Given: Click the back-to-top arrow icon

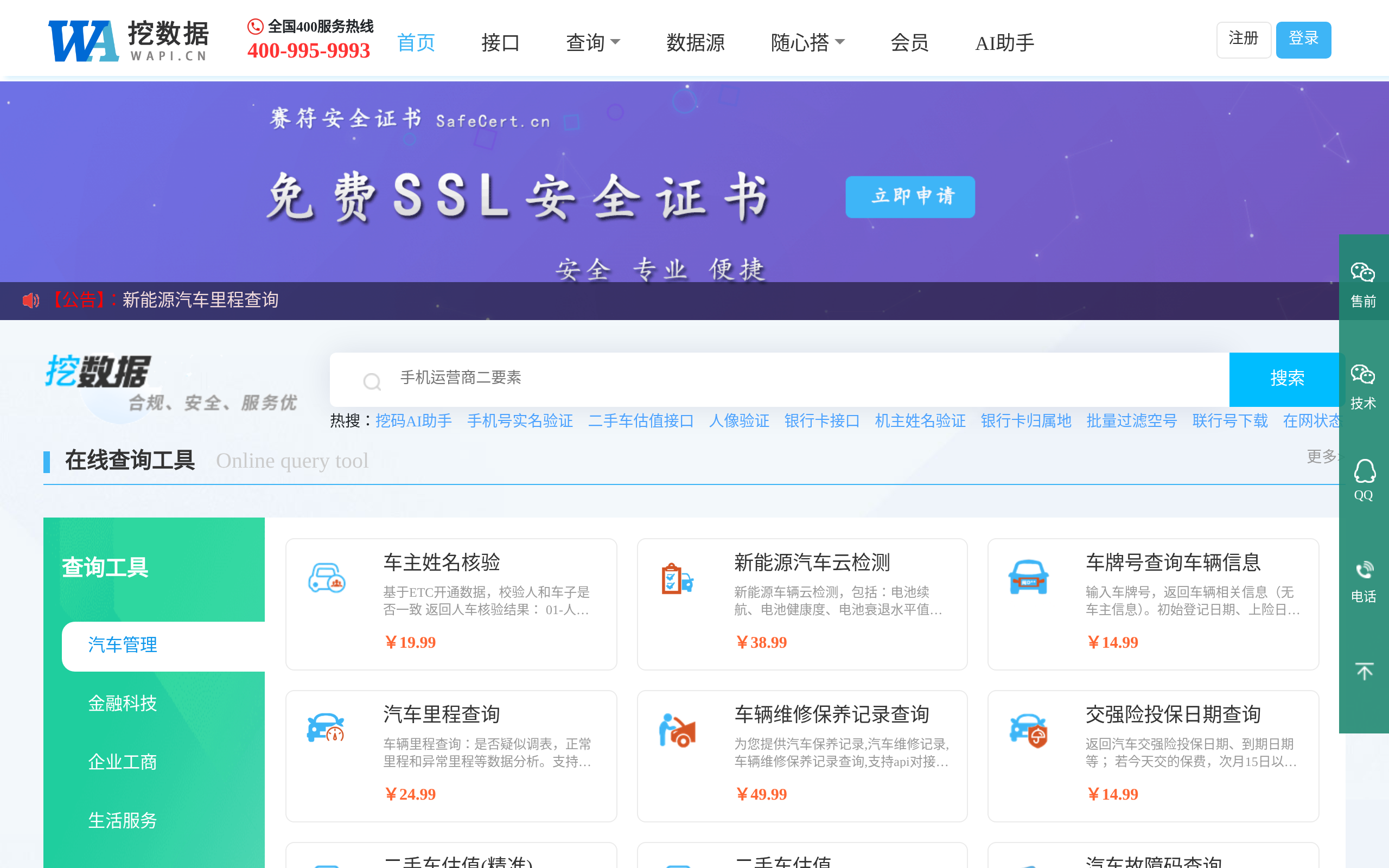Looking at the screenshot, I should coord(1365,671).
